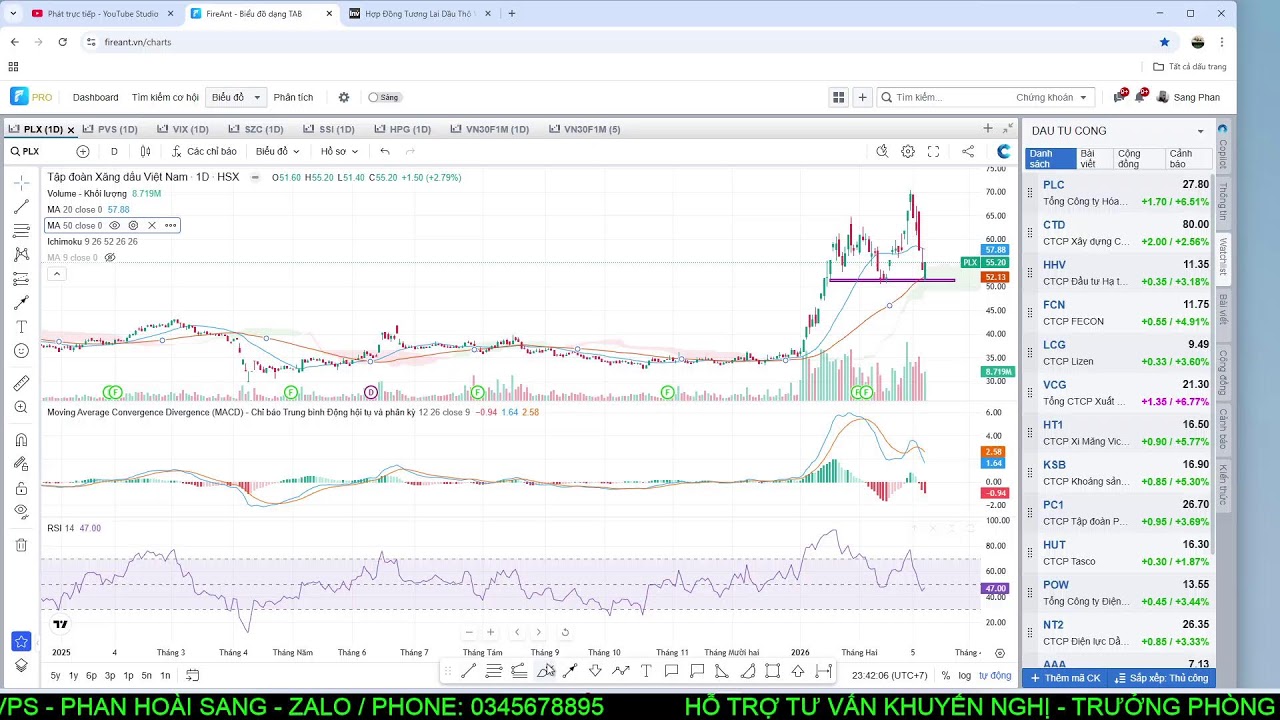Viewport: 1280px width, 720px height.
Task: Open the Biểu đồ dropdown in top navigation
Action: click(x=237, y=97)
